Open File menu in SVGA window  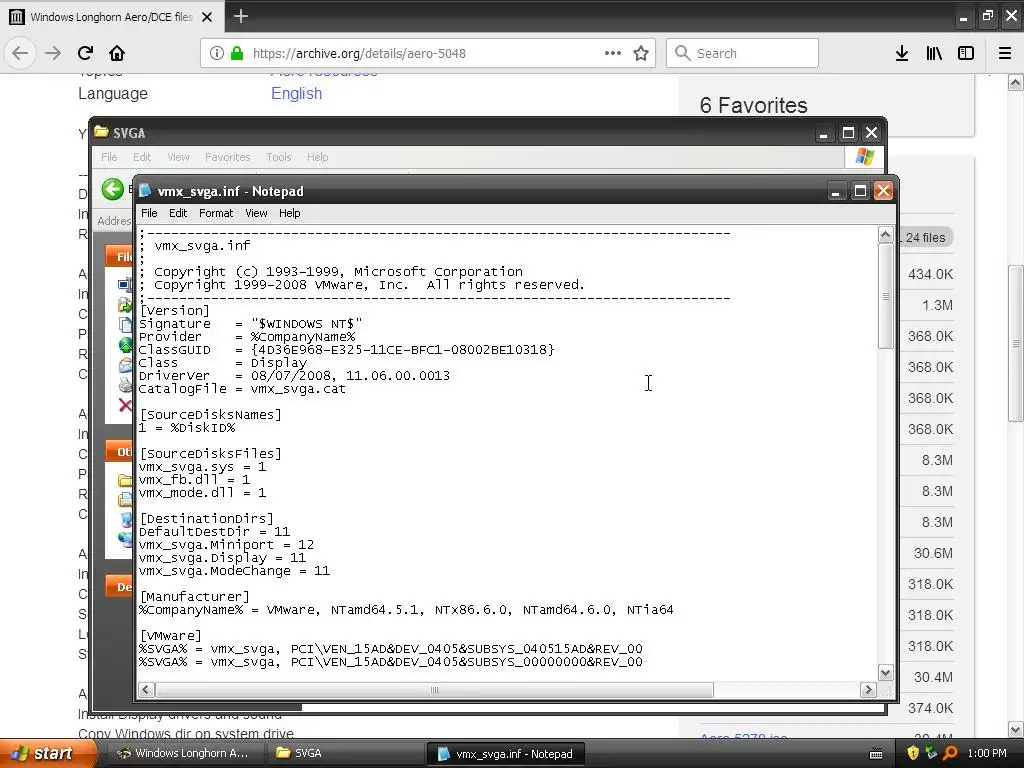[x=109, y=157]
